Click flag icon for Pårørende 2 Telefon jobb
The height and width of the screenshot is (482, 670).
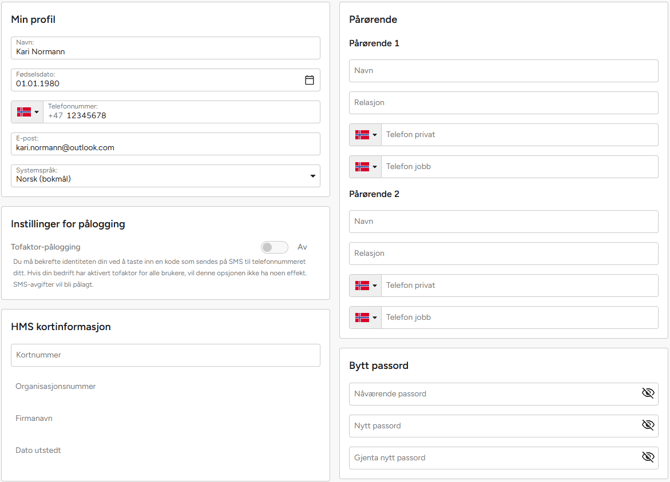362,318
